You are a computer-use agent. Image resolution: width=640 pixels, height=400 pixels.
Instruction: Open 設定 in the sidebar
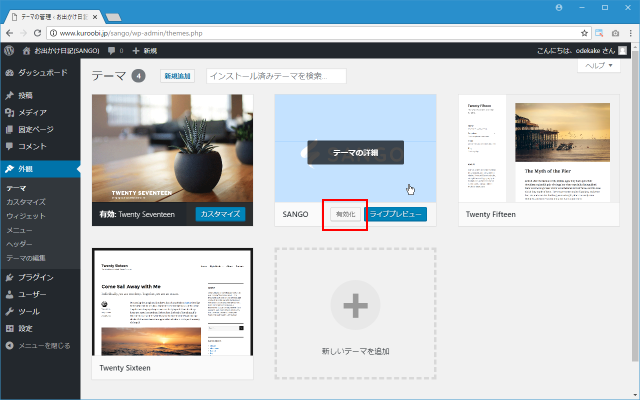40,329
